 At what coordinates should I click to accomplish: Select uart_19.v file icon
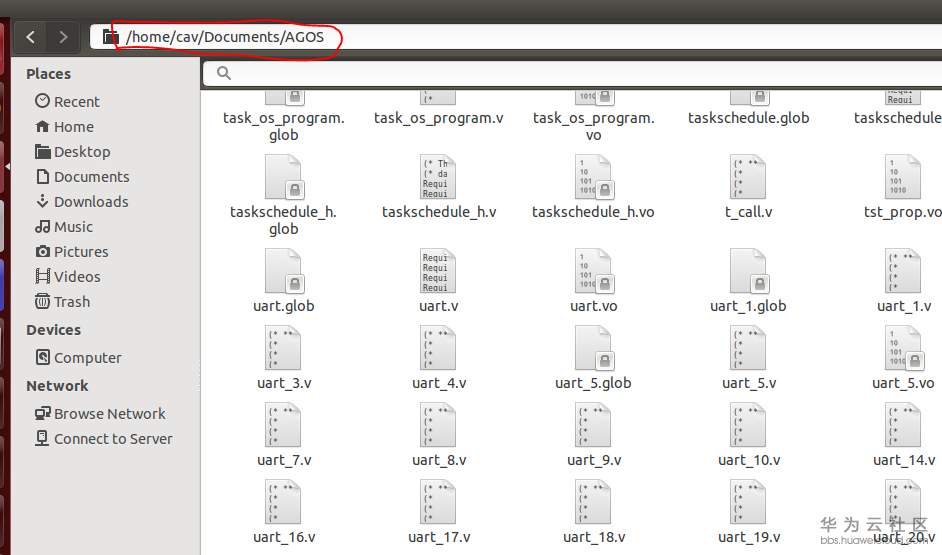coord(749,502)
